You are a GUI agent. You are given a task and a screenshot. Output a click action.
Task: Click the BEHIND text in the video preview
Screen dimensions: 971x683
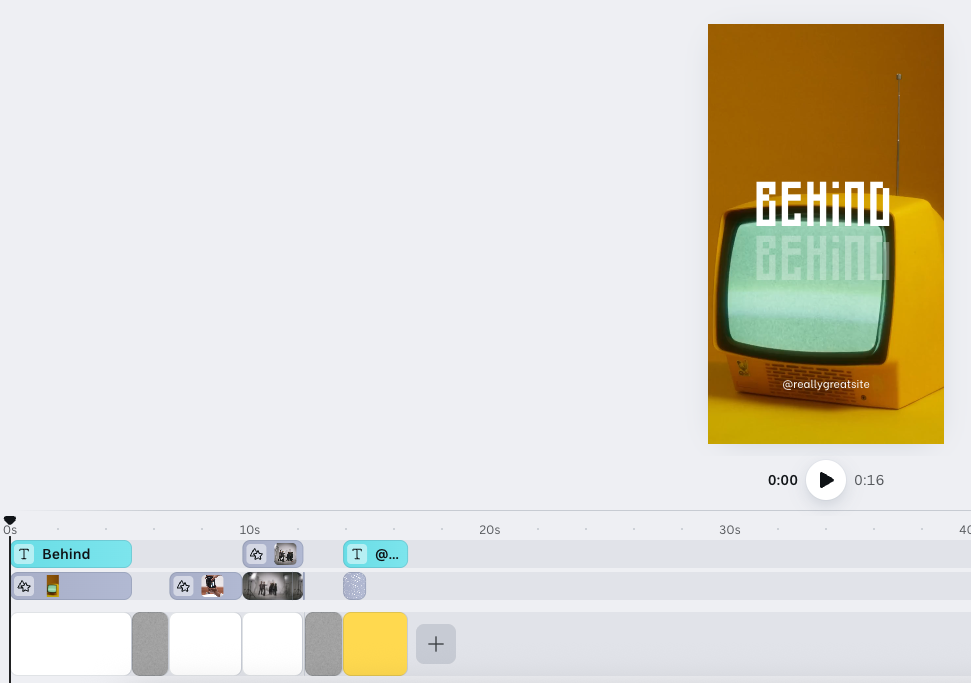tap(823, 202)
